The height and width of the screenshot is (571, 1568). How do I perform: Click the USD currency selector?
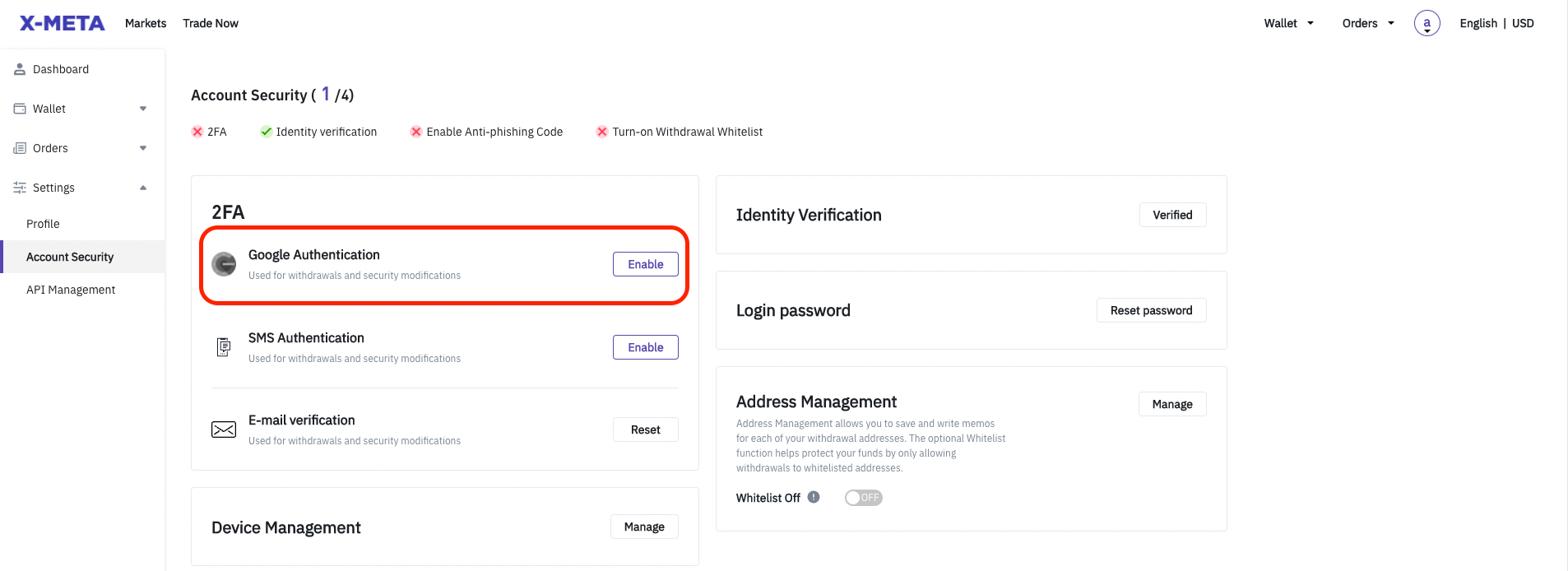[x=1523, y=23]
